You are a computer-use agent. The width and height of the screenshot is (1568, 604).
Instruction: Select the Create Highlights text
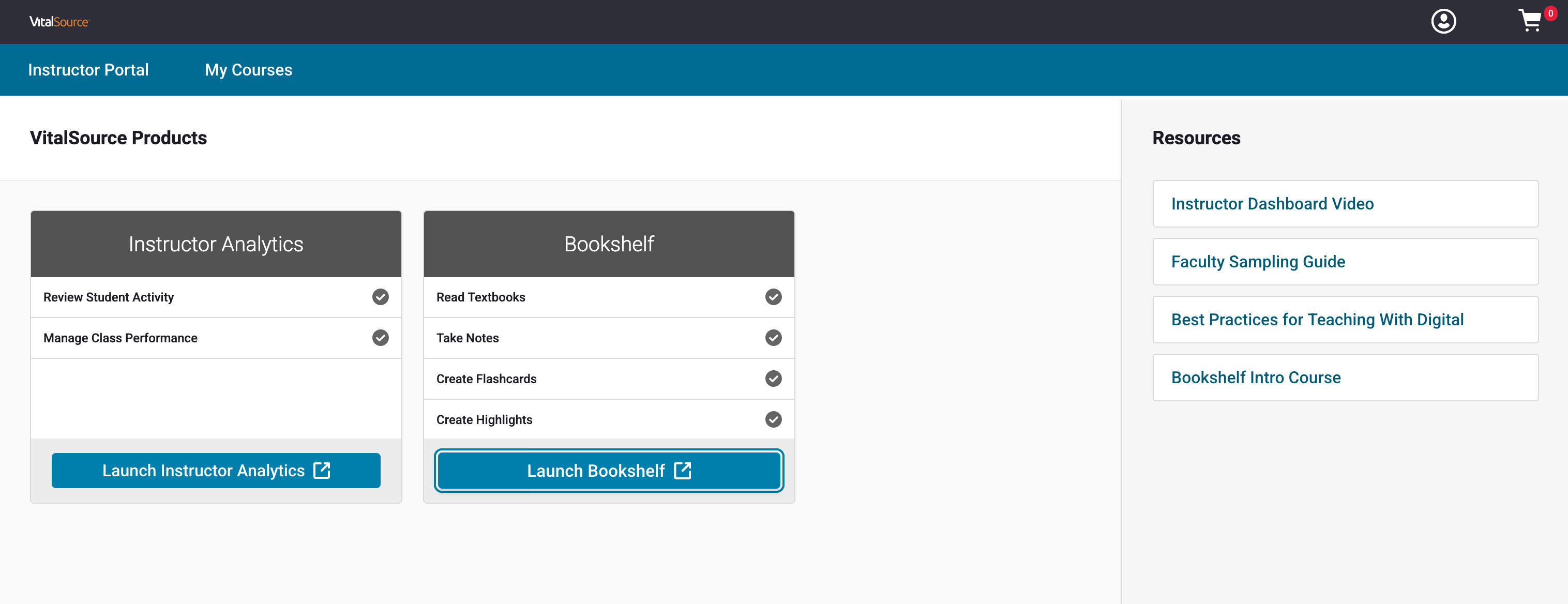pyautogui.click(x=485, y=419)
